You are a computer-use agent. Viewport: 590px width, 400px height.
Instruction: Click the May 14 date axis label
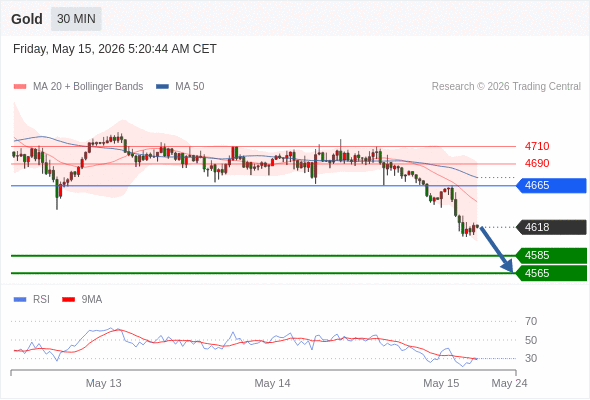[272, 383]
